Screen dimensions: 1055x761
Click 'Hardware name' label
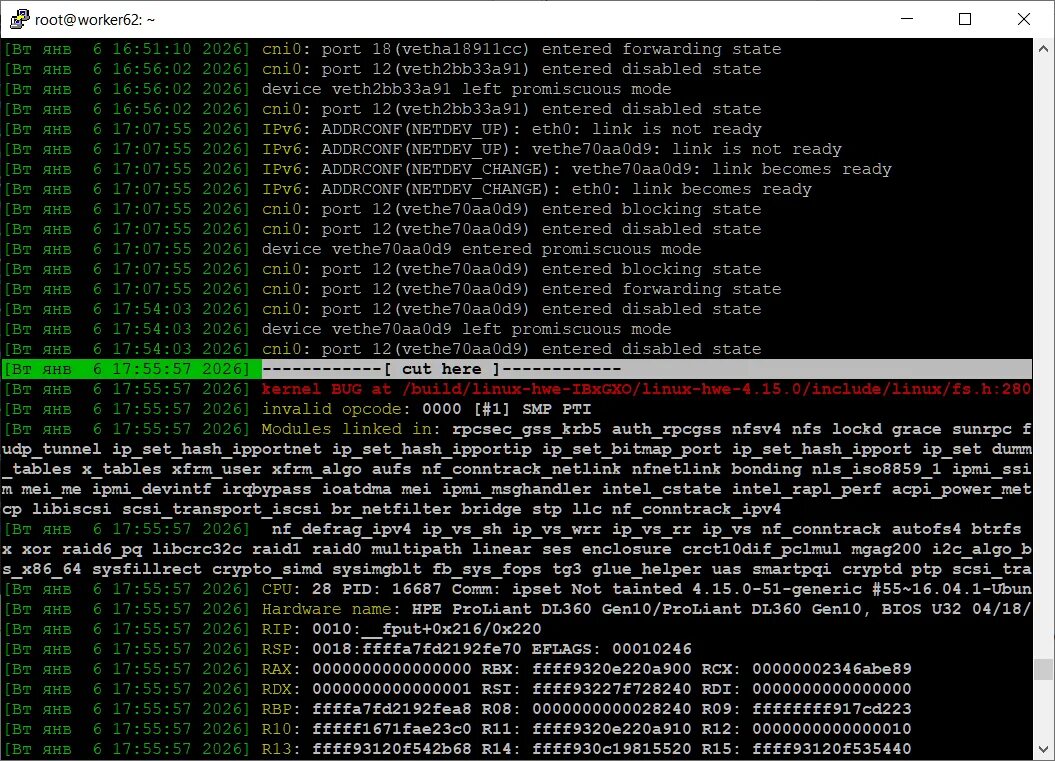click(x=326, y=609)
